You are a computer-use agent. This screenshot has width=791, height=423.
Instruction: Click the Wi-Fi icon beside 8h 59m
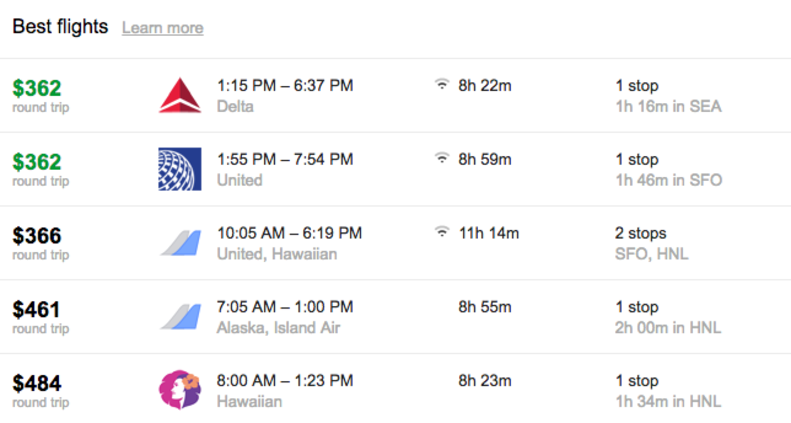click(x=442, y=158)
